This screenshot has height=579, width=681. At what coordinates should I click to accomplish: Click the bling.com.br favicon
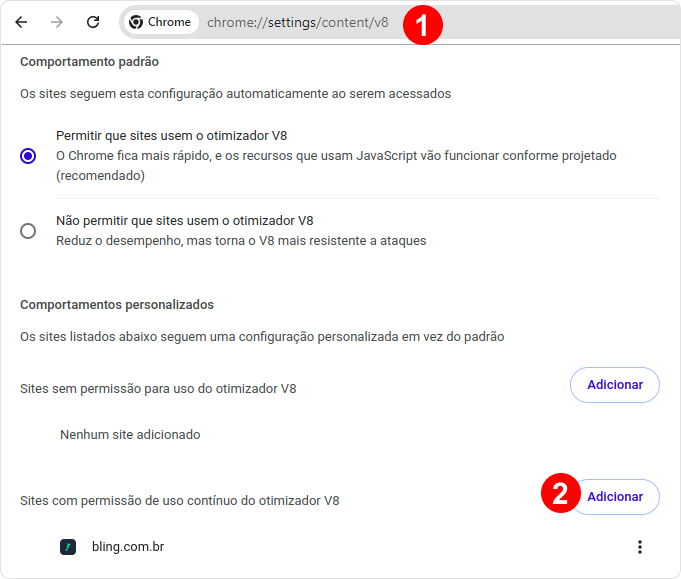coord(68,547)
